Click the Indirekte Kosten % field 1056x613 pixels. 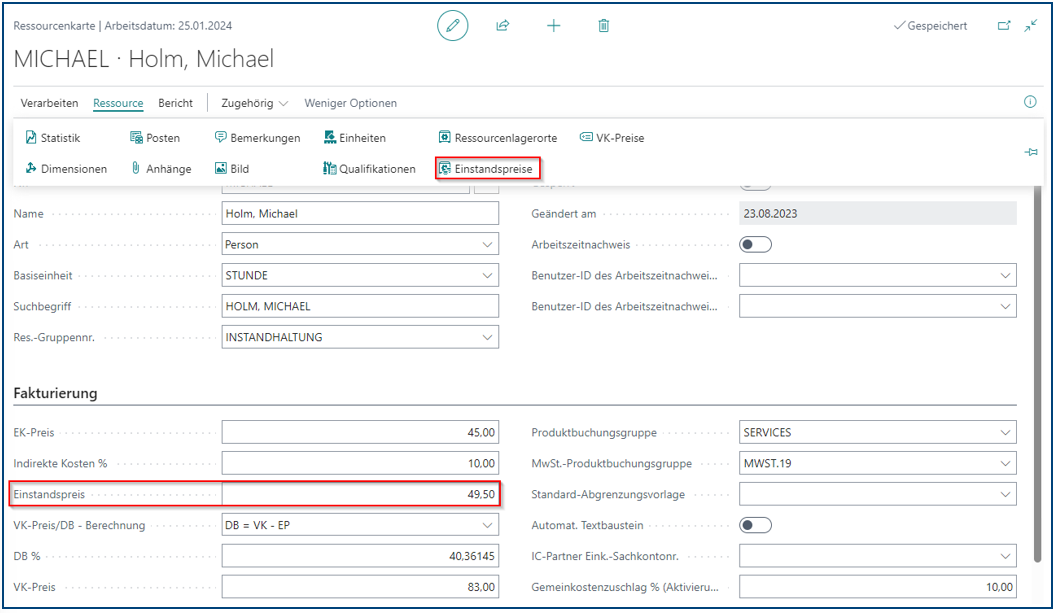360,463
